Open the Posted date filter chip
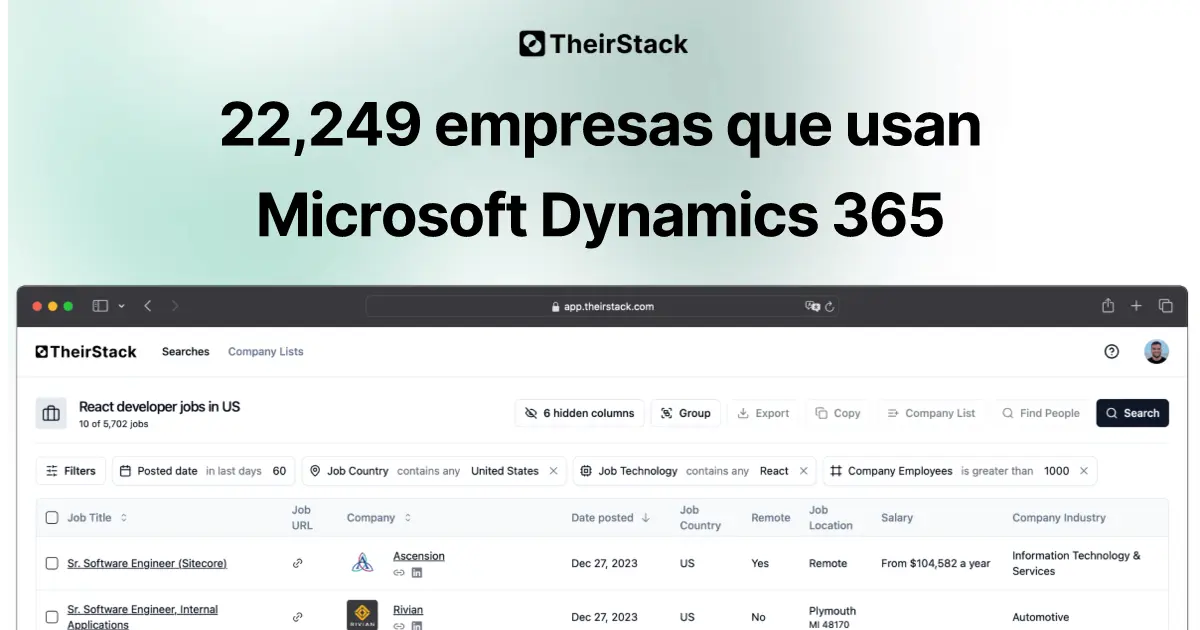1200x630 pixels. (x=204, y=471)
